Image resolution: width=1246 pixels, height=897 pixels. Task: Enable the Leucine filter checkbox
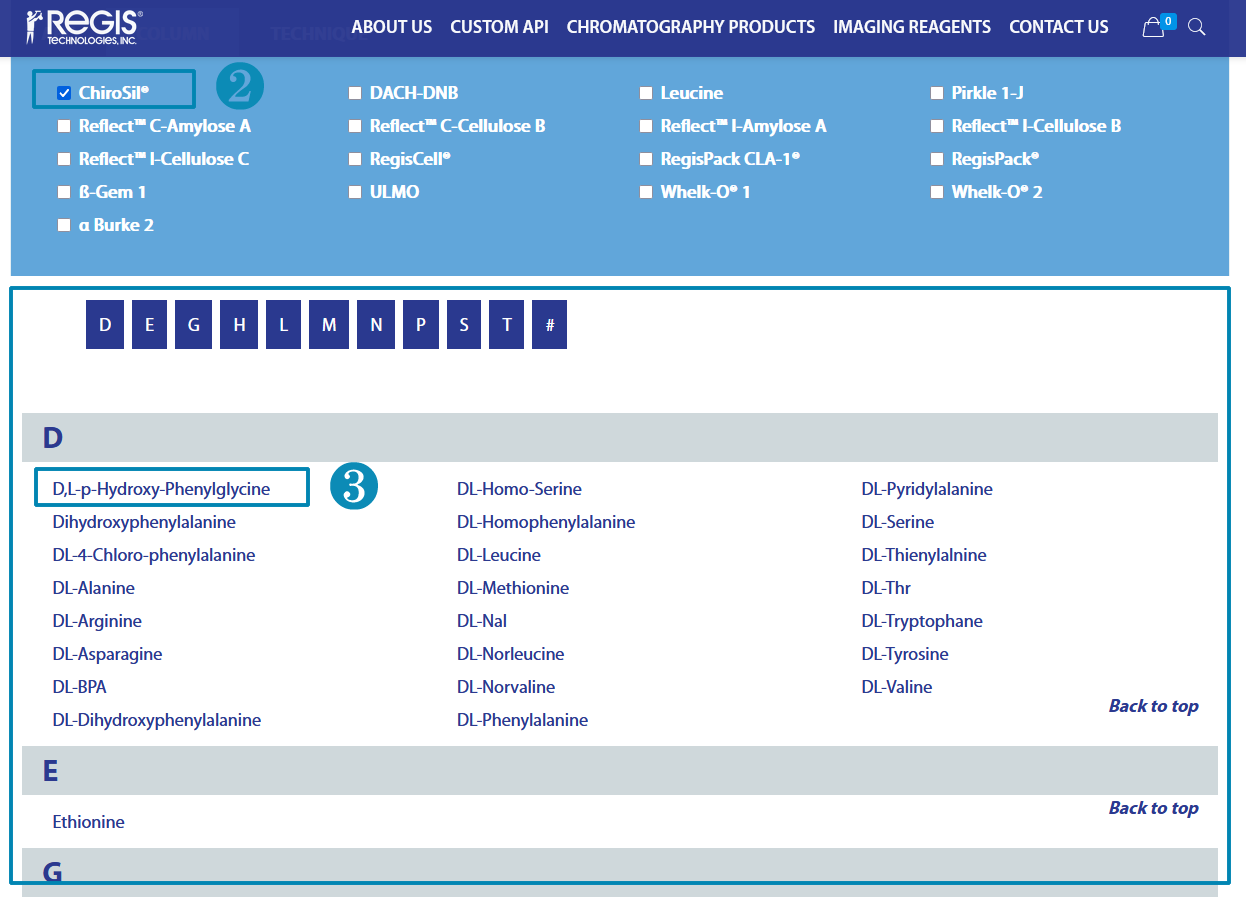[x=646, y=93]
